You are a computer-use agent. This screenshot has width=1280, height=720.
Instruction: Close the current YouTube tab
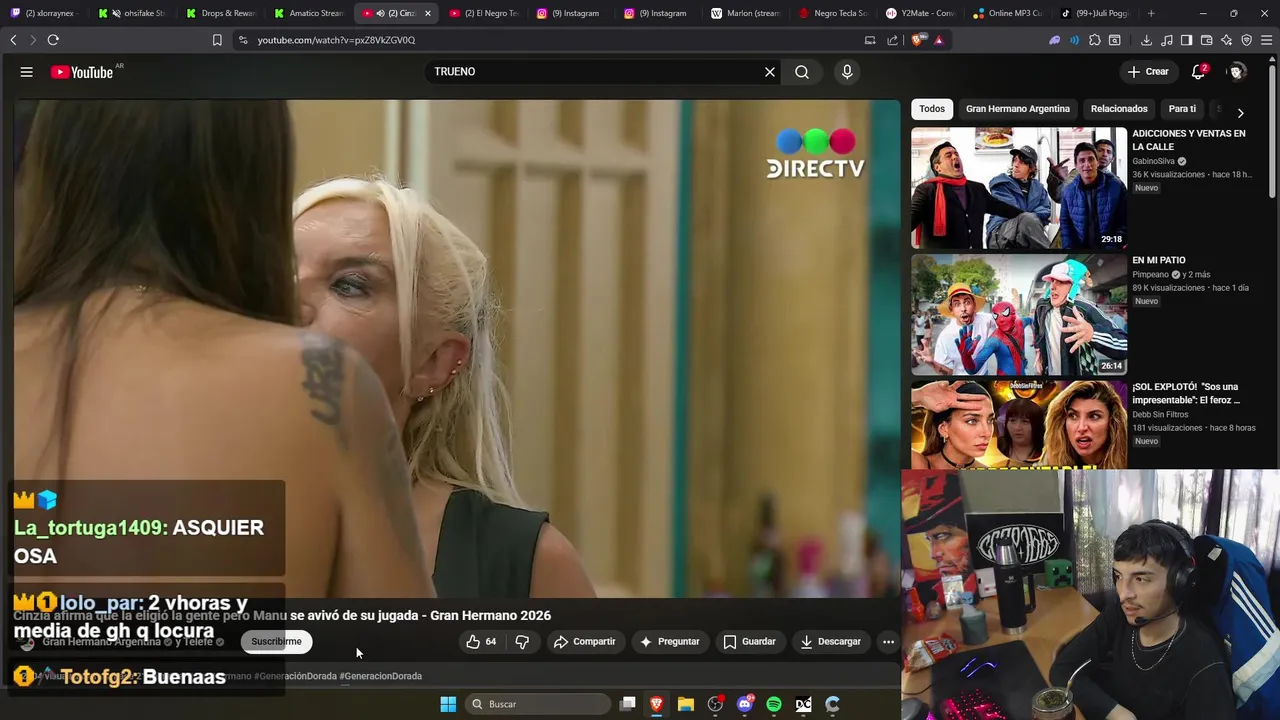point(428,13)
